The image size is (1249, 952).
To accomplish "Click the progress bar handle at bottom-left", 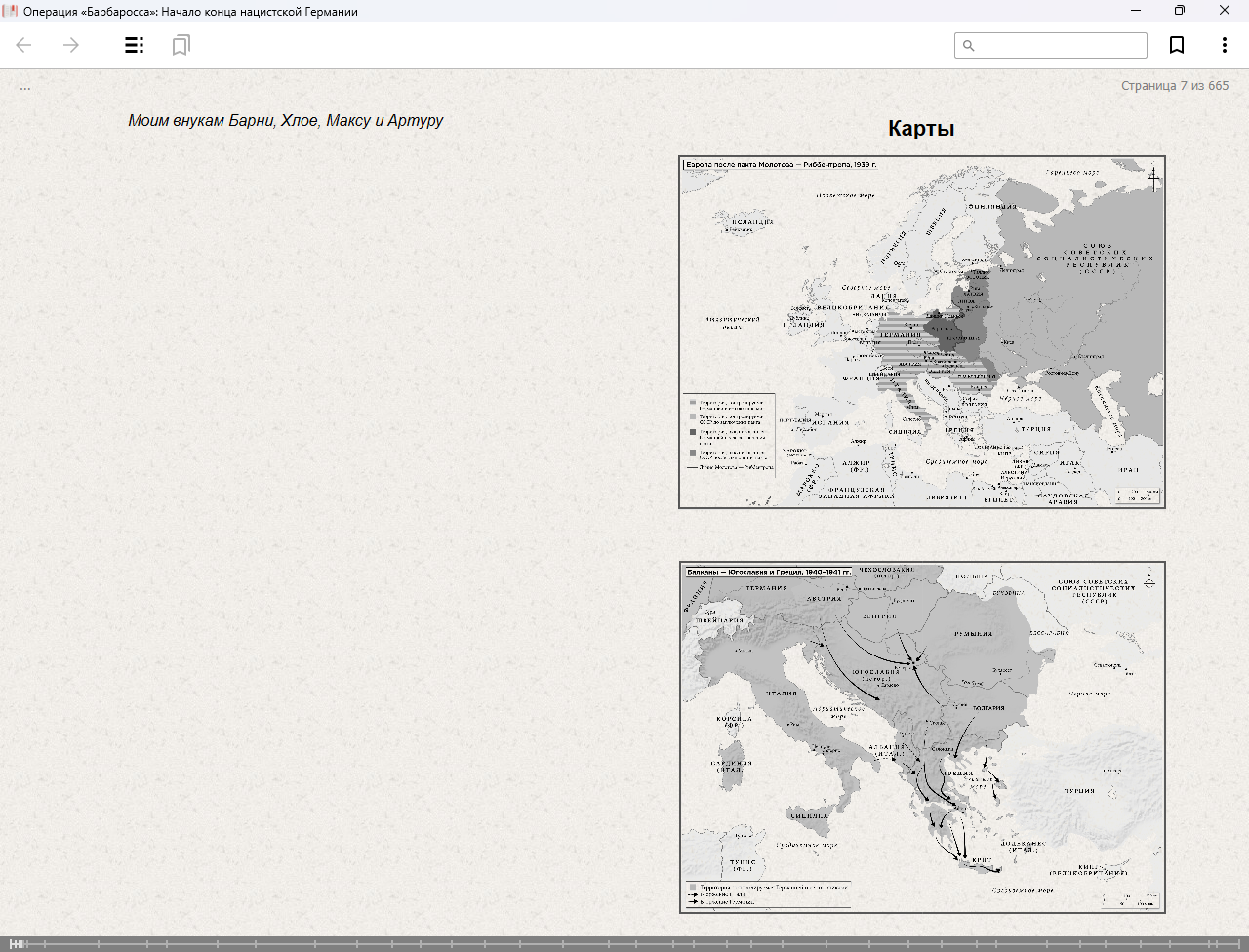I will pos(17,944).
